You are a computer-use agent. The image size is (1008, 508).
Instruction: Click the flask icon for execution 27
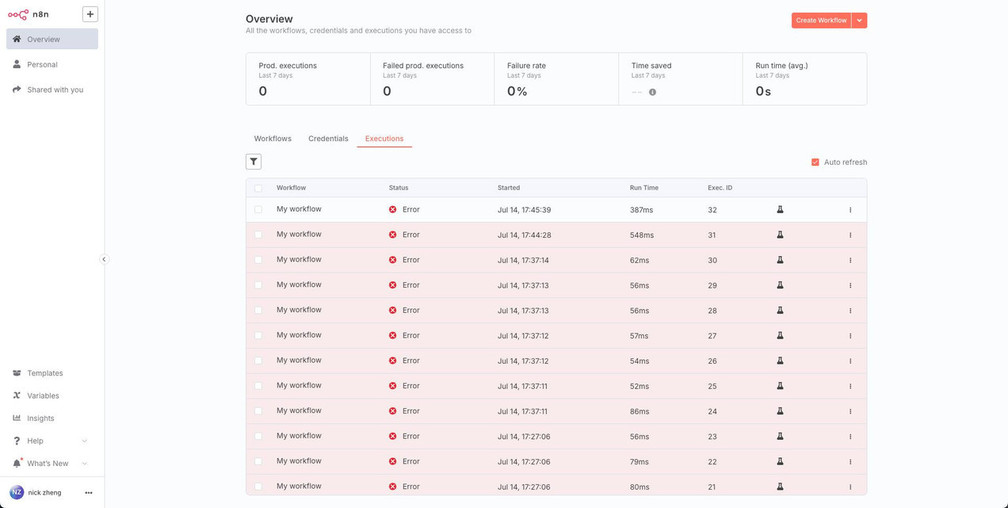pyautogui.click(x=780, y=336)
